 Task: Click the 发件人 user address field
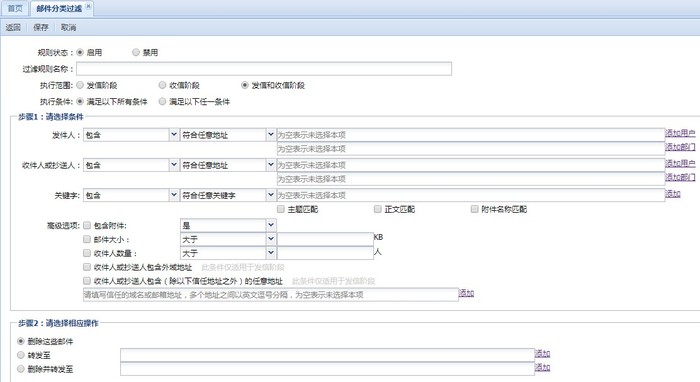point(471,135)
